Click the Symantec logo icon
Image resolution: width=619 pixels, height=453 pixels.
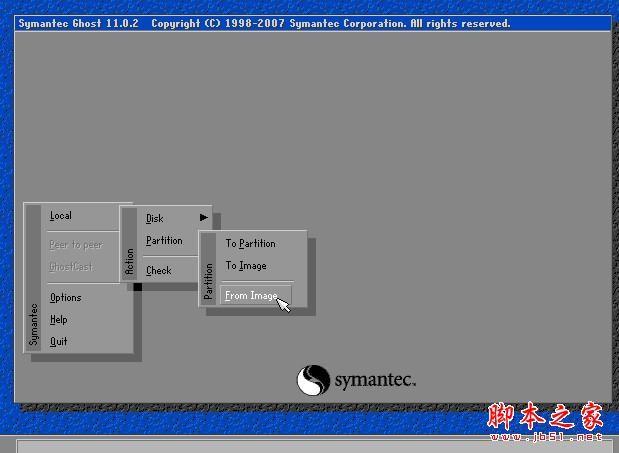313,380
